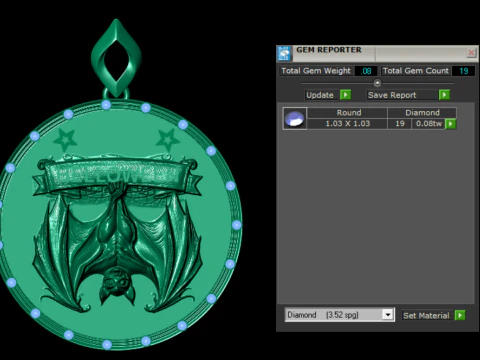Click green arrow in the Round Diamond row
Screen dimensions: 480x360
click(451, 124)
